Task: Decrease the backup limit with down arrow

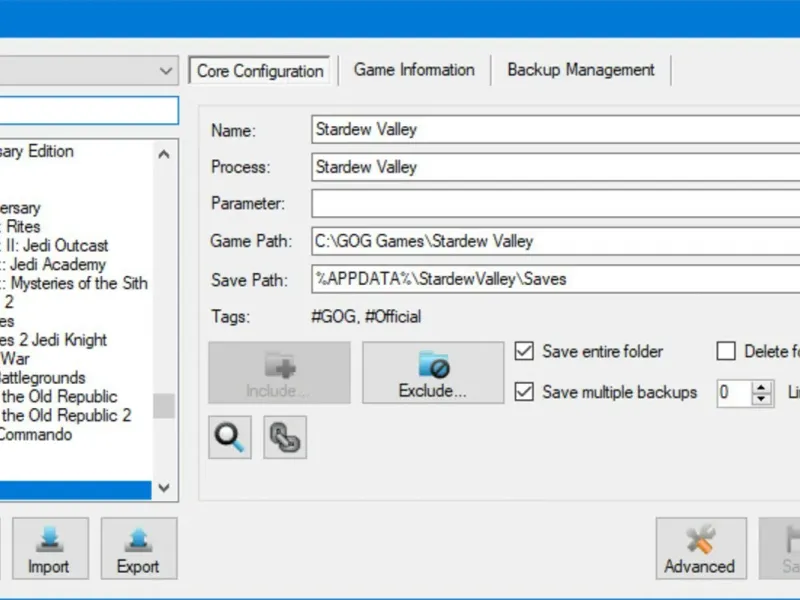Action: (x=762, y=399)
